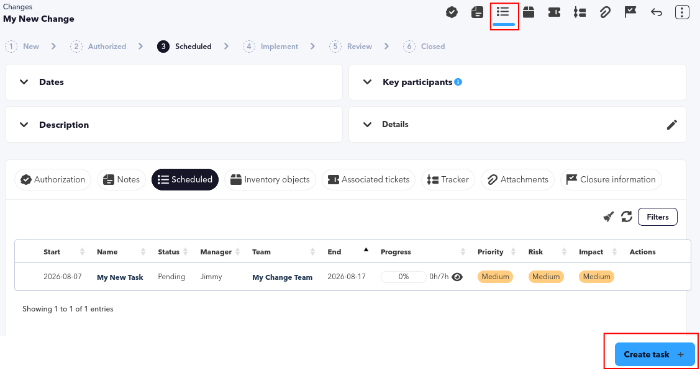Expand the Description section
700x371 pixels.
coord(24,125)
